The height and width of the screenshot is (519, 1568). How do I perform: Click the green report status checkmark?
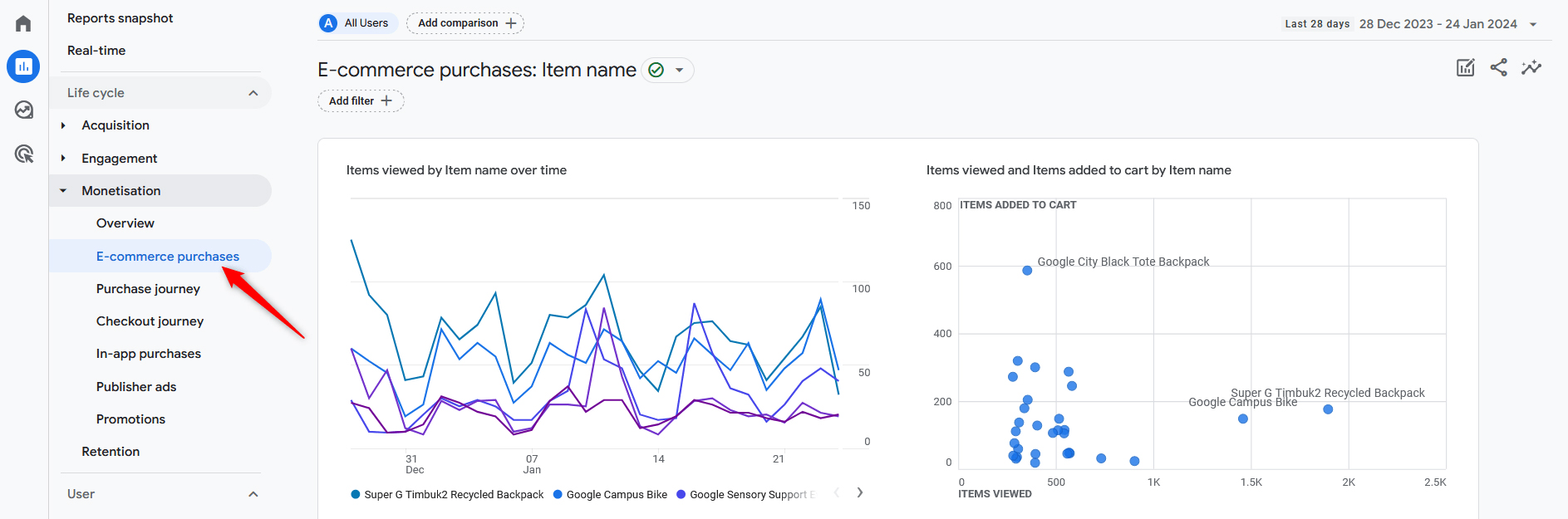[656, 70]
